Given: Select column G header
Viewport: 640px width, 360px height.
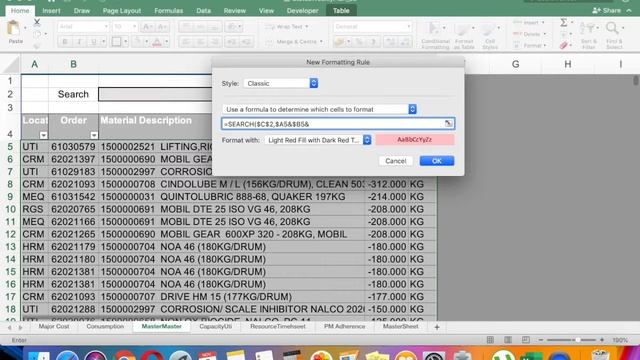Looking at the screenshot, I should coord(516,64).
